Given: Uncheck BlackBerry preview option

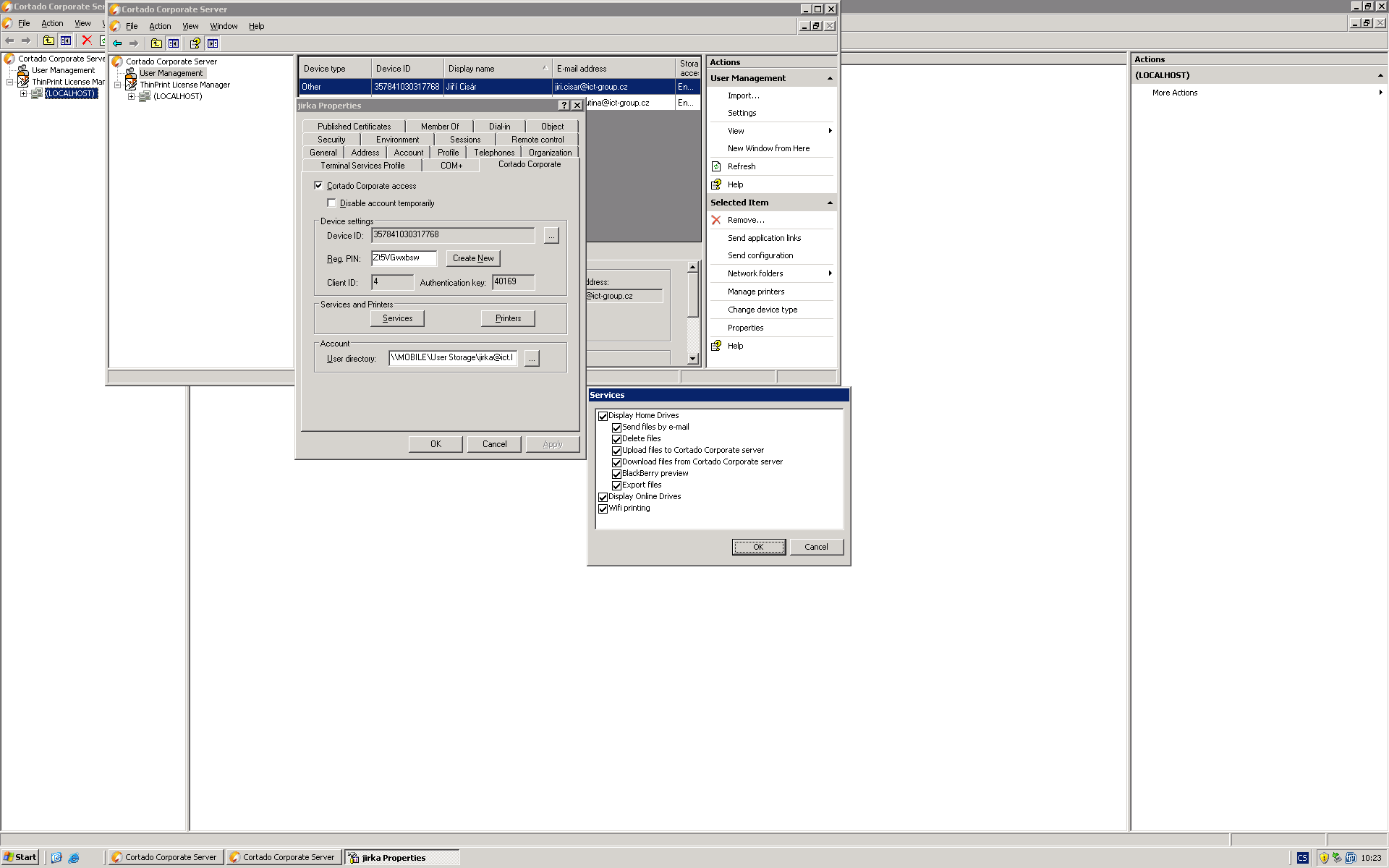Looking at the screenshot, I should pyautogui.click(x=616, y=474).
